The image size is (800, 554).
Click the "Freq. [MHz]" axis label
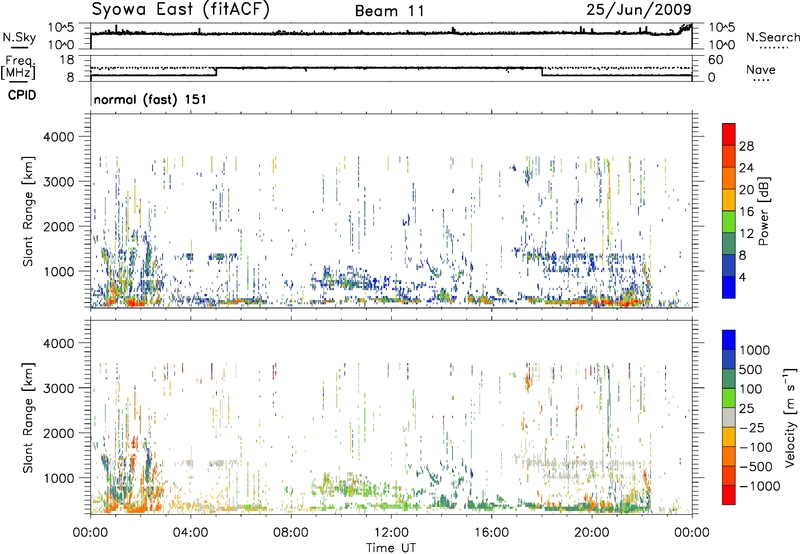18,68
